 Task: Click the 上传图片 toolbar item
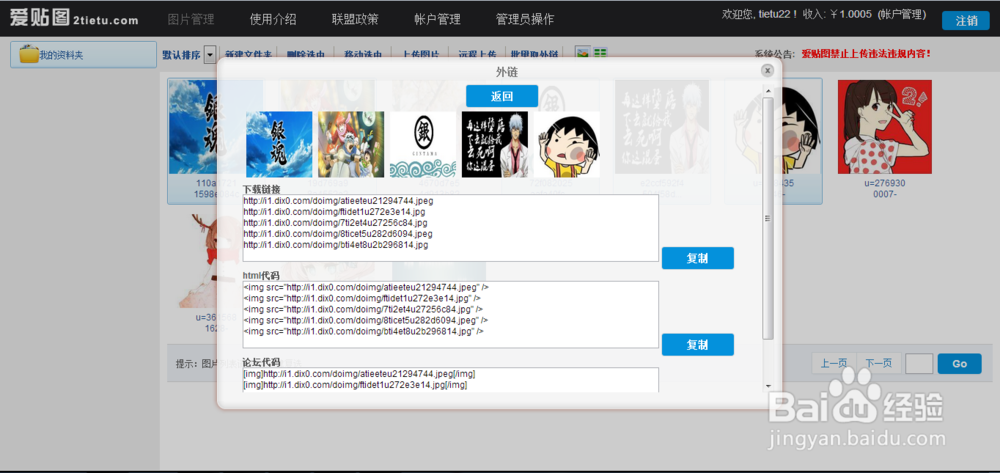[421, 55]
